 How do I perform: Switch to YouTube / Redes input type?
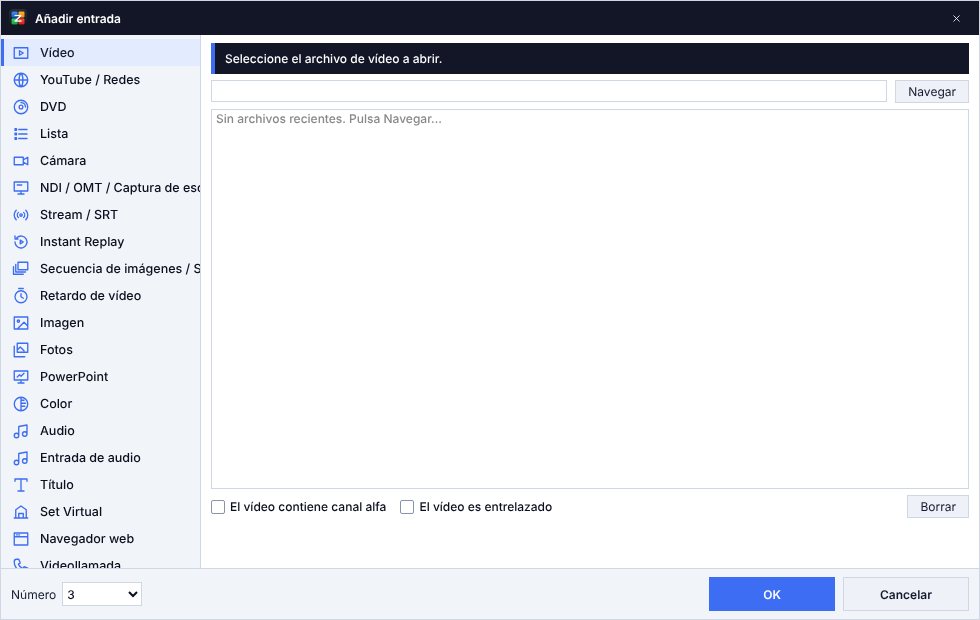point(101,79)
